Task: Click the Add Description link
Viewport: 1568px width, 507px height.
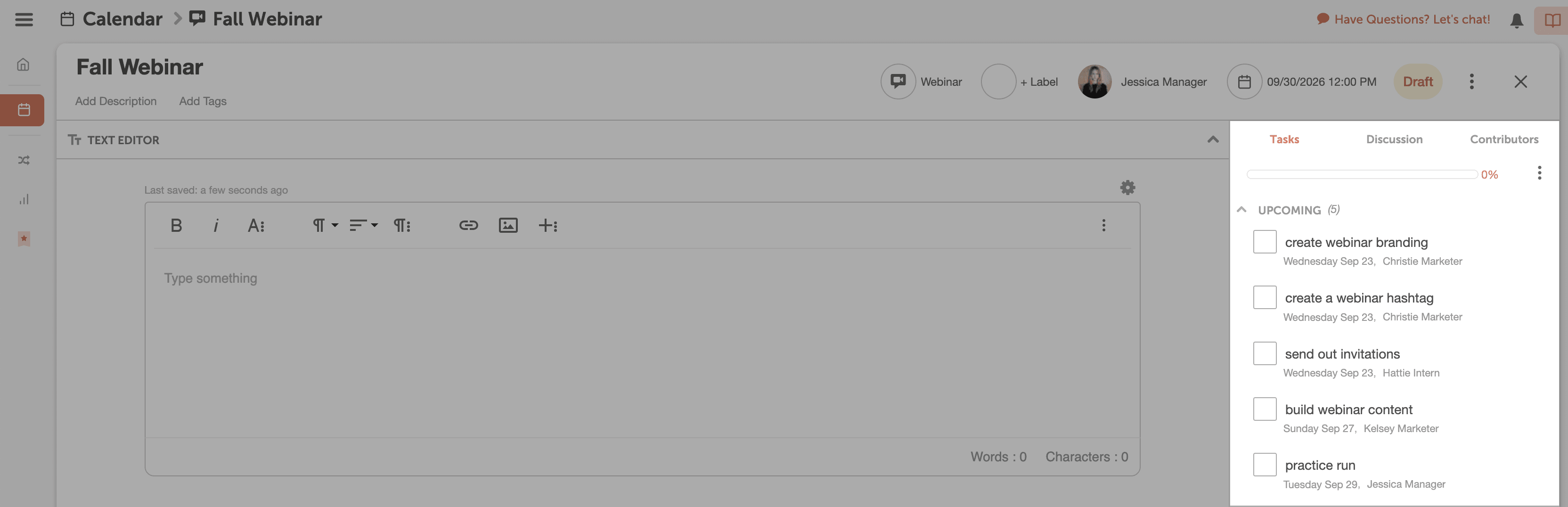Action: [x=115, y=101]
